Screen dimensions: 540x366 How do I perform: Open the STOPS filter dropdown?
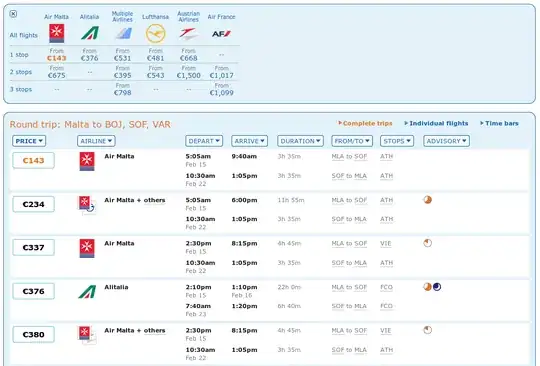coord(397,141)
